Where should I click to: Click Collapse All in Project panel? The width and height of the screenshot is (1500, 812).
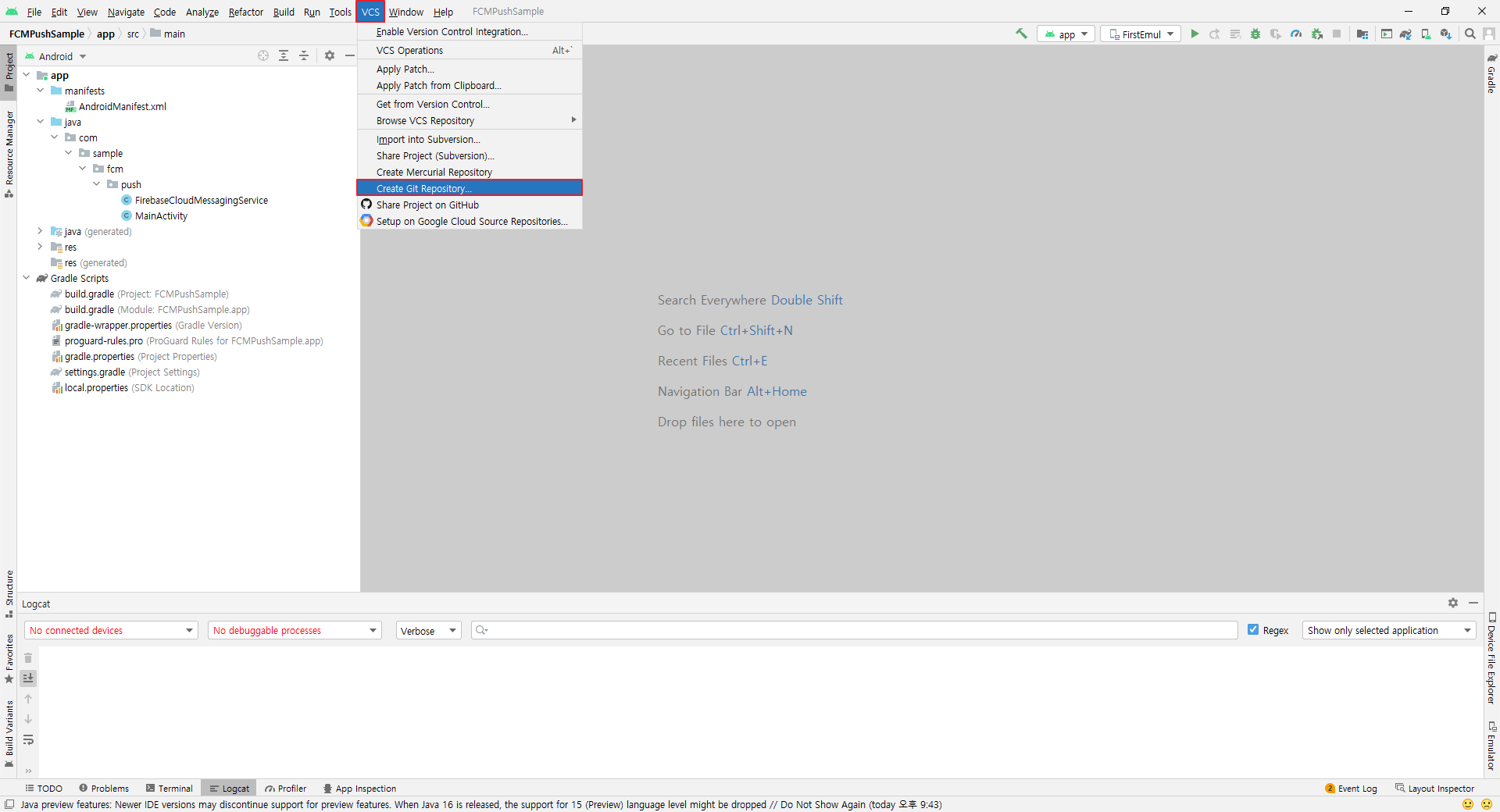pos(304,55)
